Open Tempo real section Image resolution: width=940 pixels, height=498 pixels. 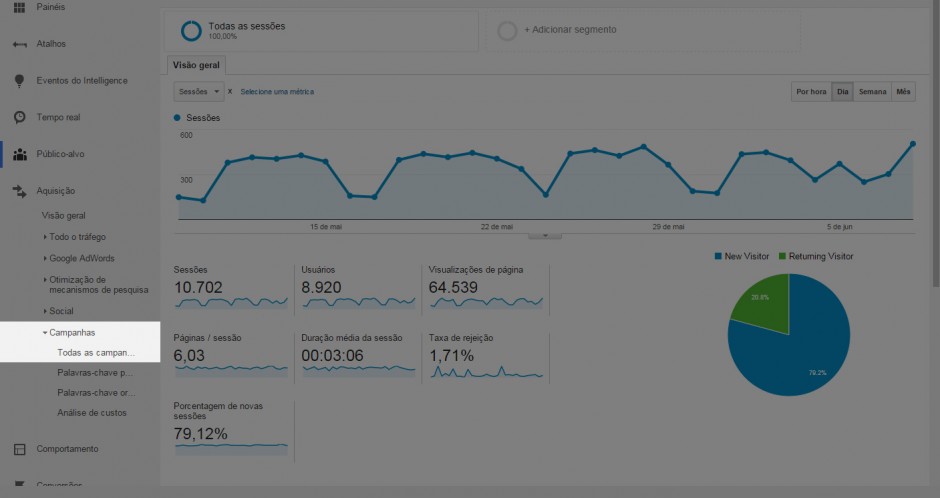[x=58, y=117]
